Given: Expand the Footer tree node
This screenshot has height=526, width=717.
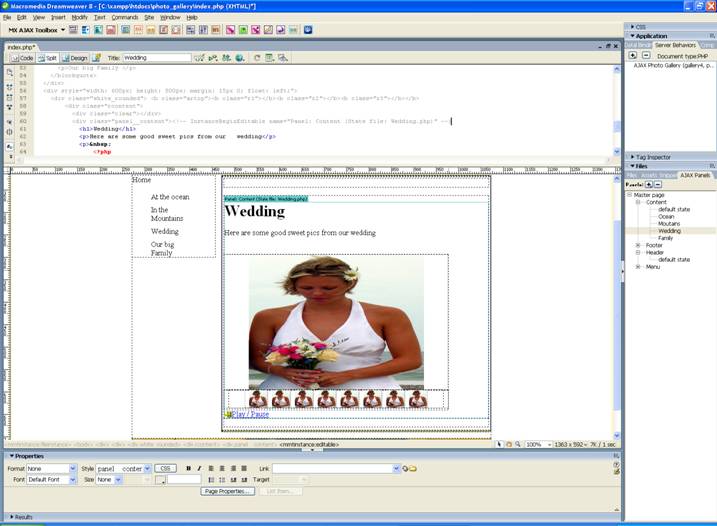Looking at the screenshot, I should pyautogui.click(x=638, y=246).
